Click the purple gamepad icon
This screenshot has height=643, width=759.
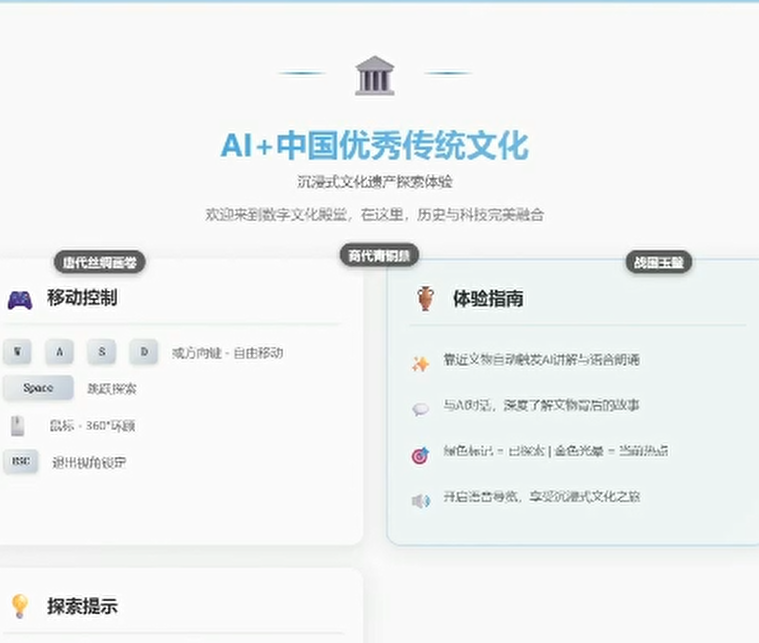click(x=20, y=299)
